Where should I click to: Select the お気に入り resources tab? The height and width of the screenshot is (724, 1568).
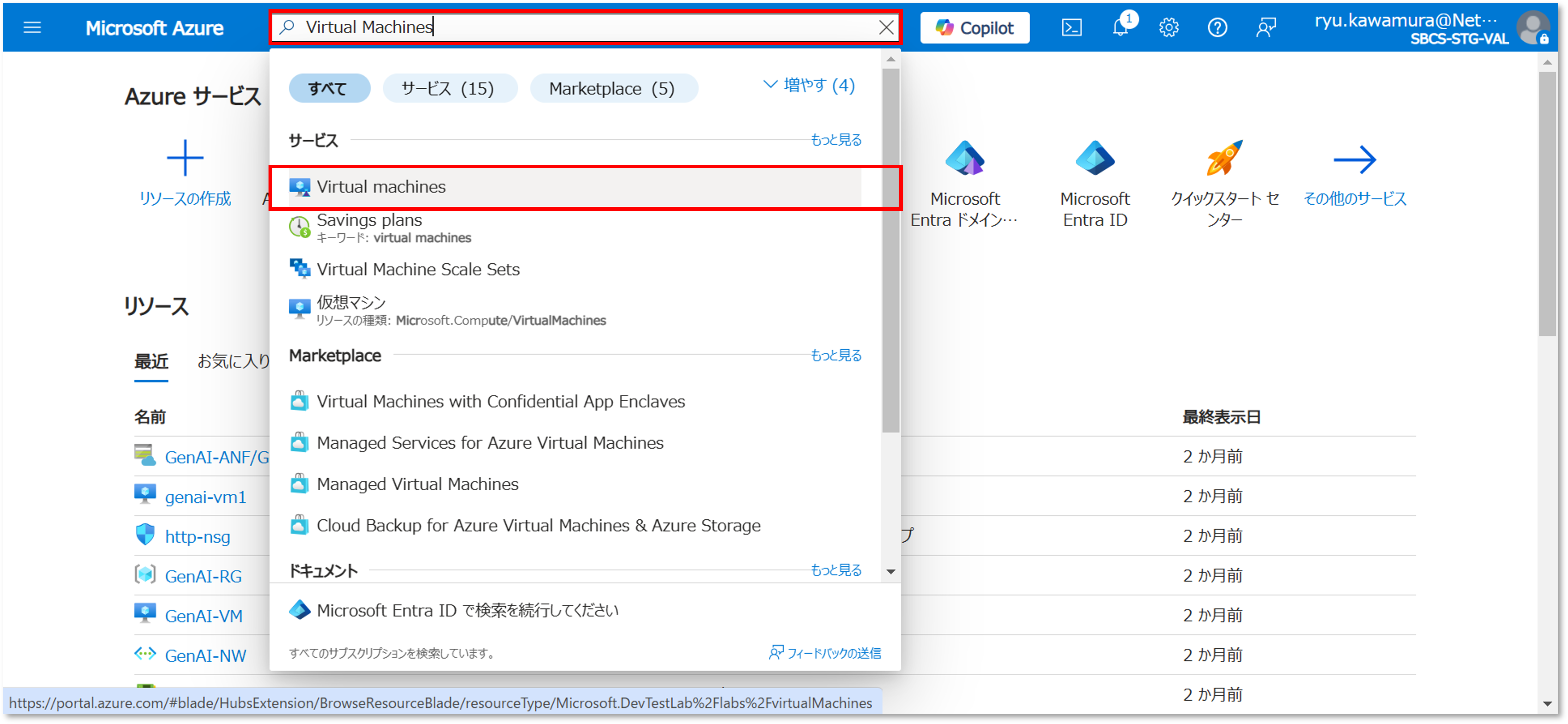pos(234,362)
